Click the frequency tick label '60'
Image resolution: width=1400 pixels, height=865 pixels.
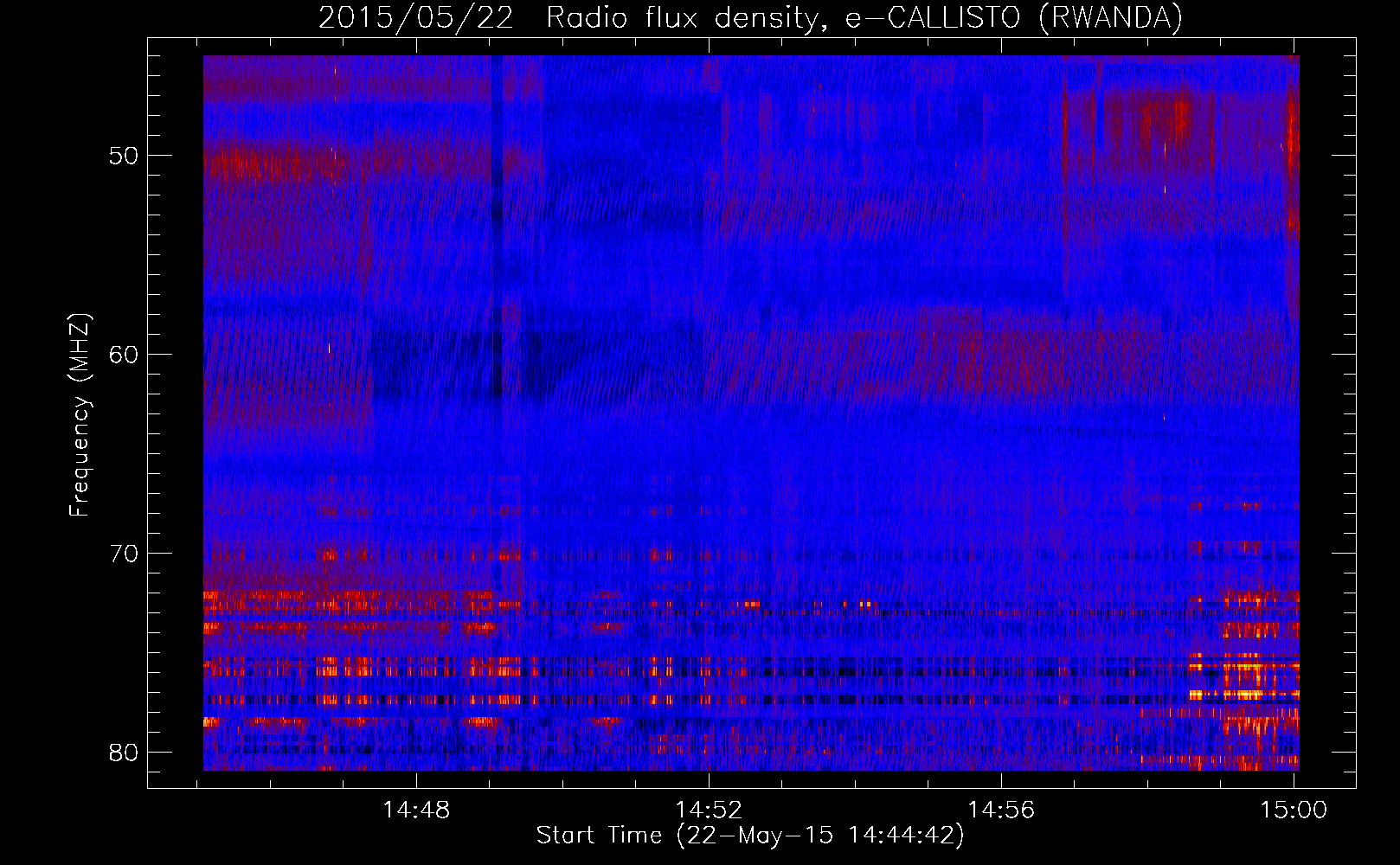[124, 355]
